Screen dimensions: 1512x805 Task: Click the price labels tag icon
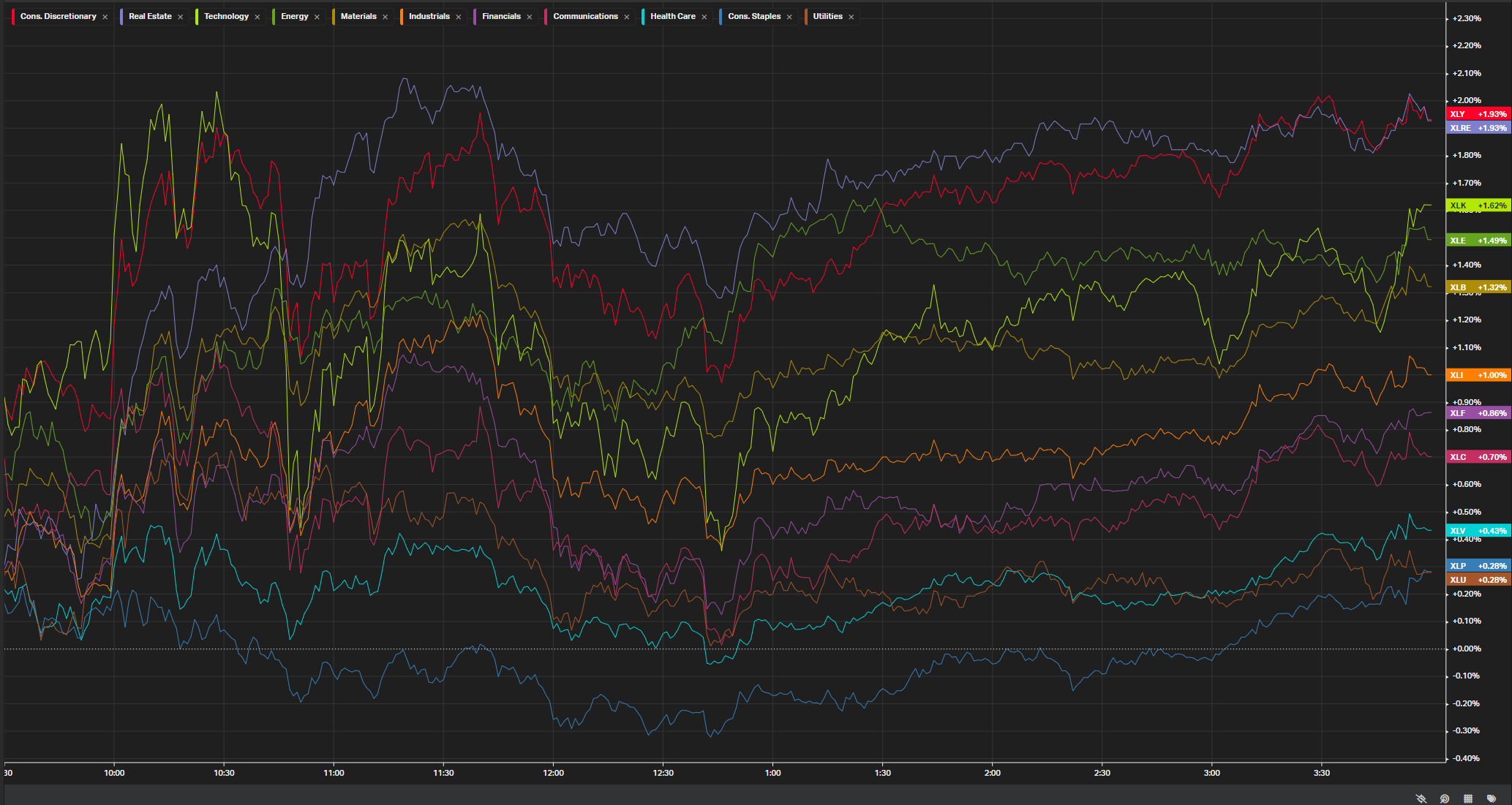coord(1492,798)
